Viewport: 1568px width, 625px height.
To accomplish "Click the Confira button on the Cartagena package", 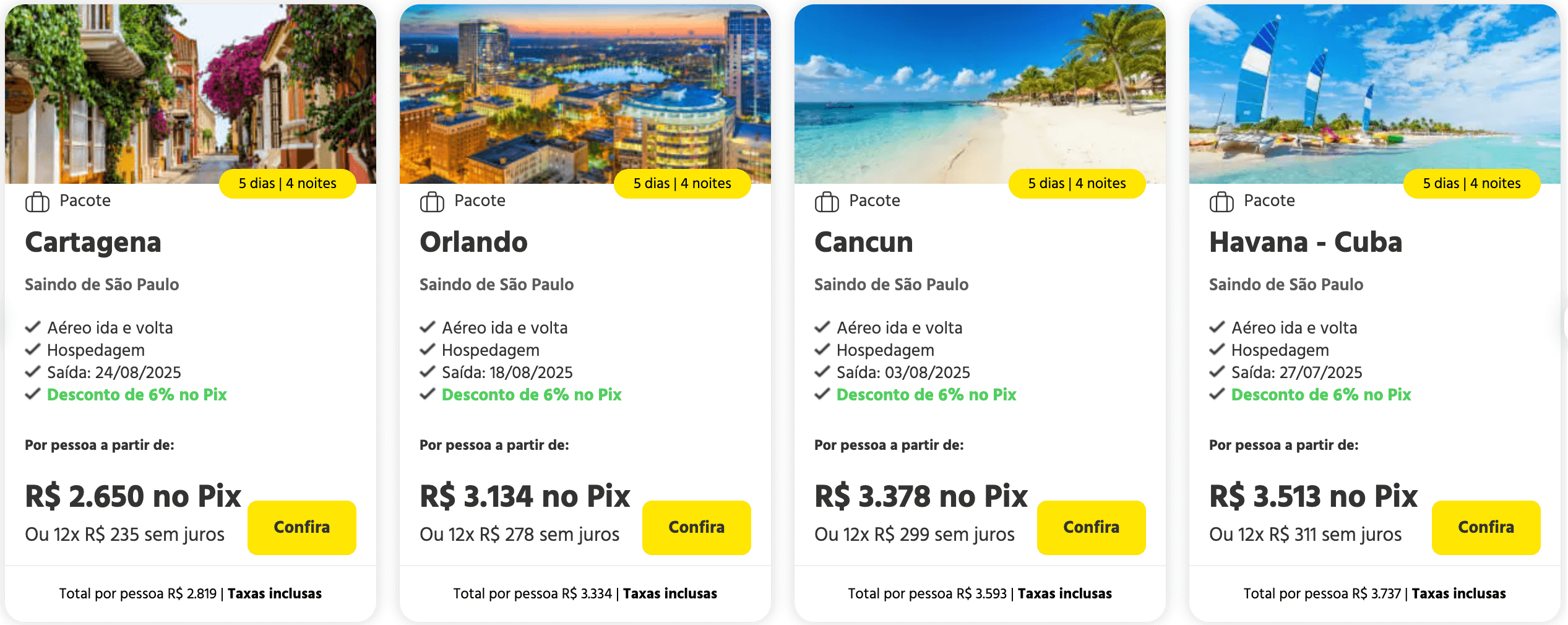I will click(x=301, y=527).
